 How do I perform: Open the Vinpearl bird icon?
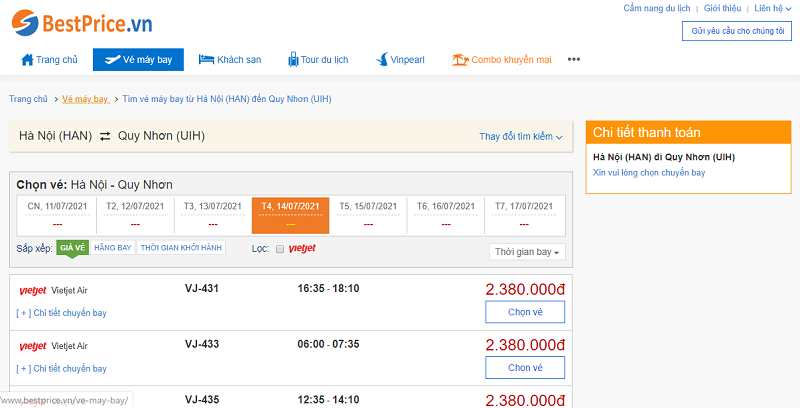click(x=382, y=60)
